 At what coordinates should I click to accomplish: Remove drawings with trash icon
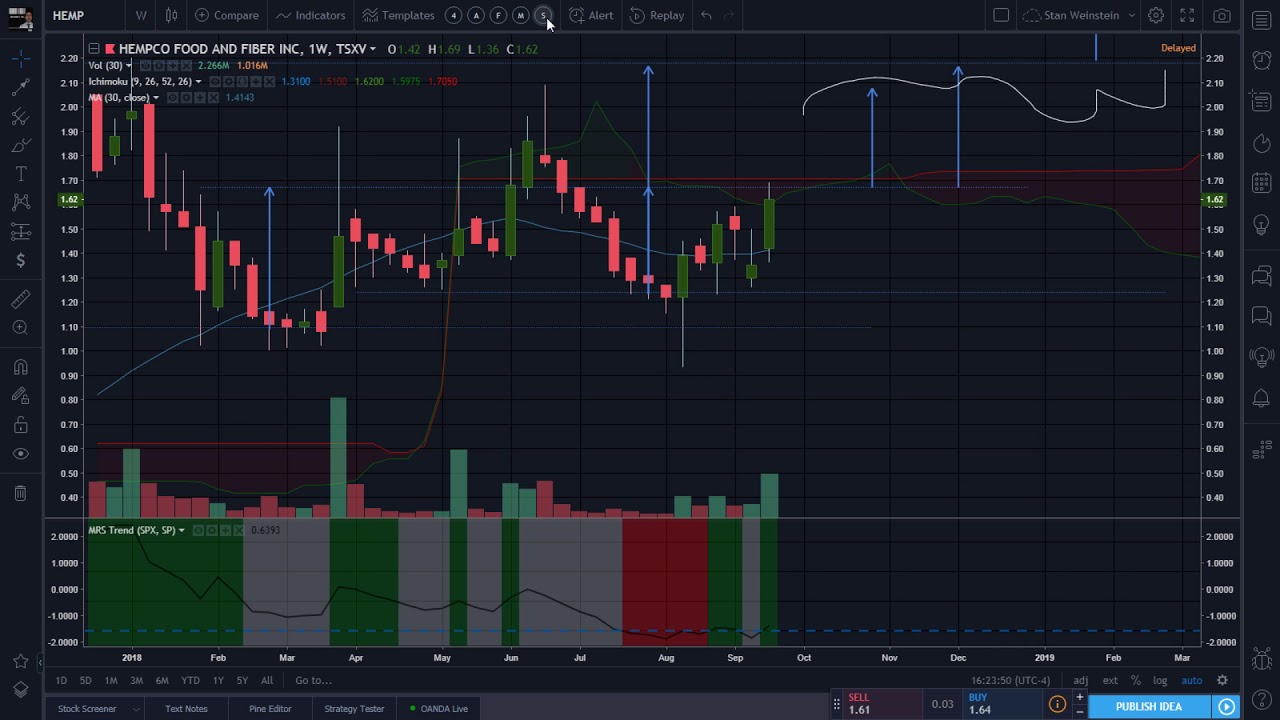[20, 493]
